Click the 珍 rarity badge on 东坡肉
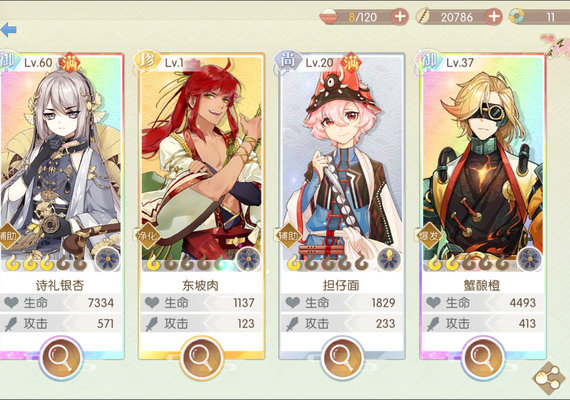This screenshot has width=570, height=400. pyautogui.click(x=147, y=61)
